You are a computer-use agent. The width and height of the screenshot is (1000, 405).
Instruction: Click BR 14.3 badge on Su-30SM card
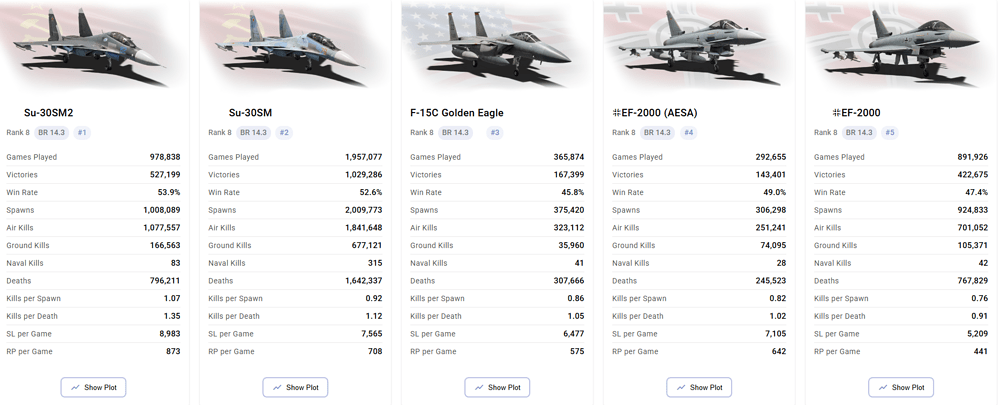[253, 133]
